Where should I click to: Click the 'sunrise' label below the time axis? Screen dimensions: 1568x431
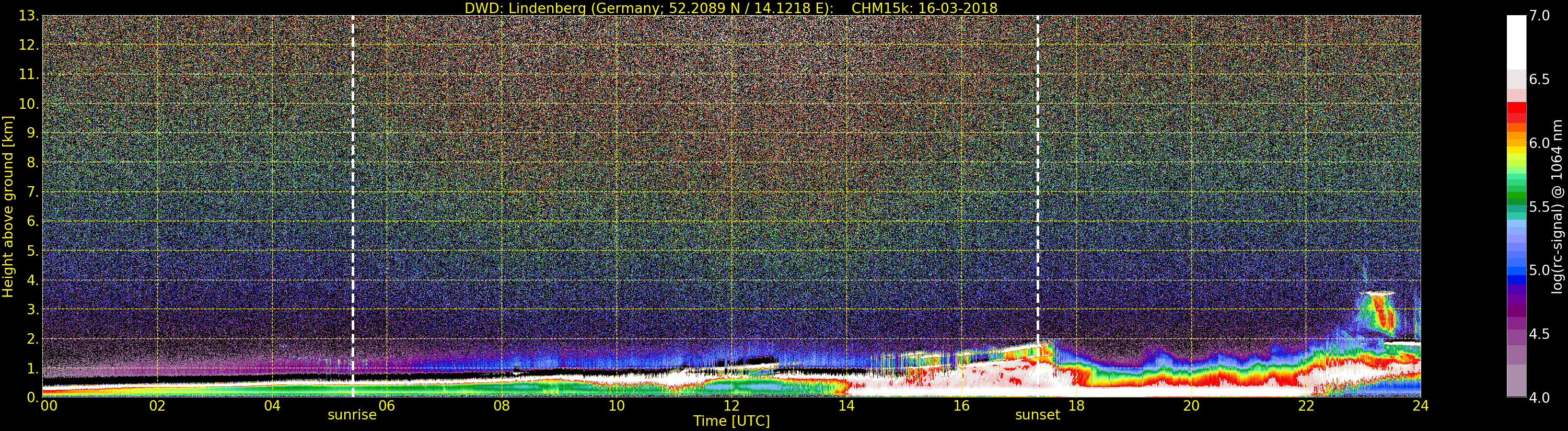tap(352, 415)
